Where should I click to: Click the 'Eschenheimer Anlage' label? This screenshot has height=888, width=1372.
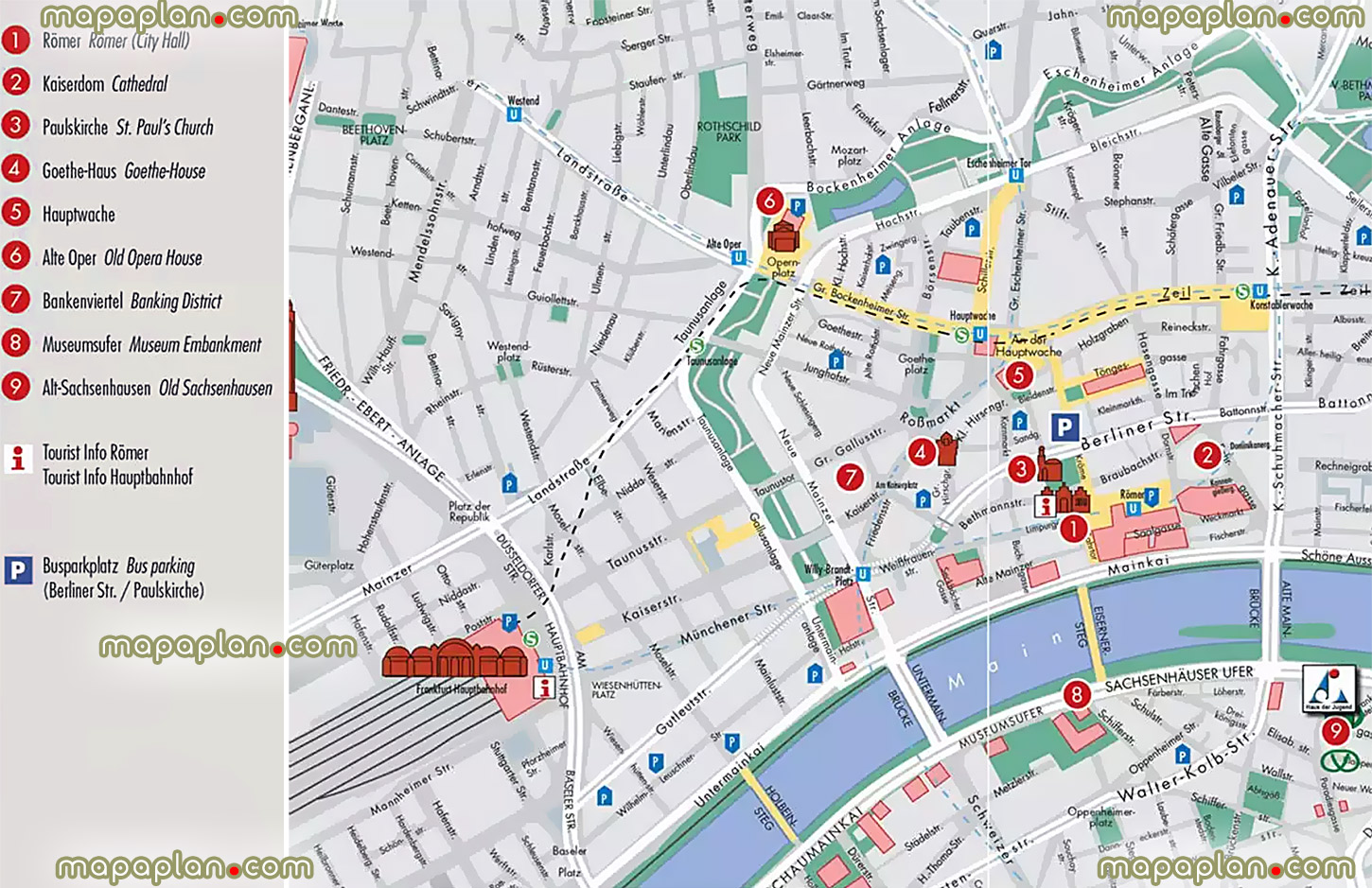[x=1122, y=66]
